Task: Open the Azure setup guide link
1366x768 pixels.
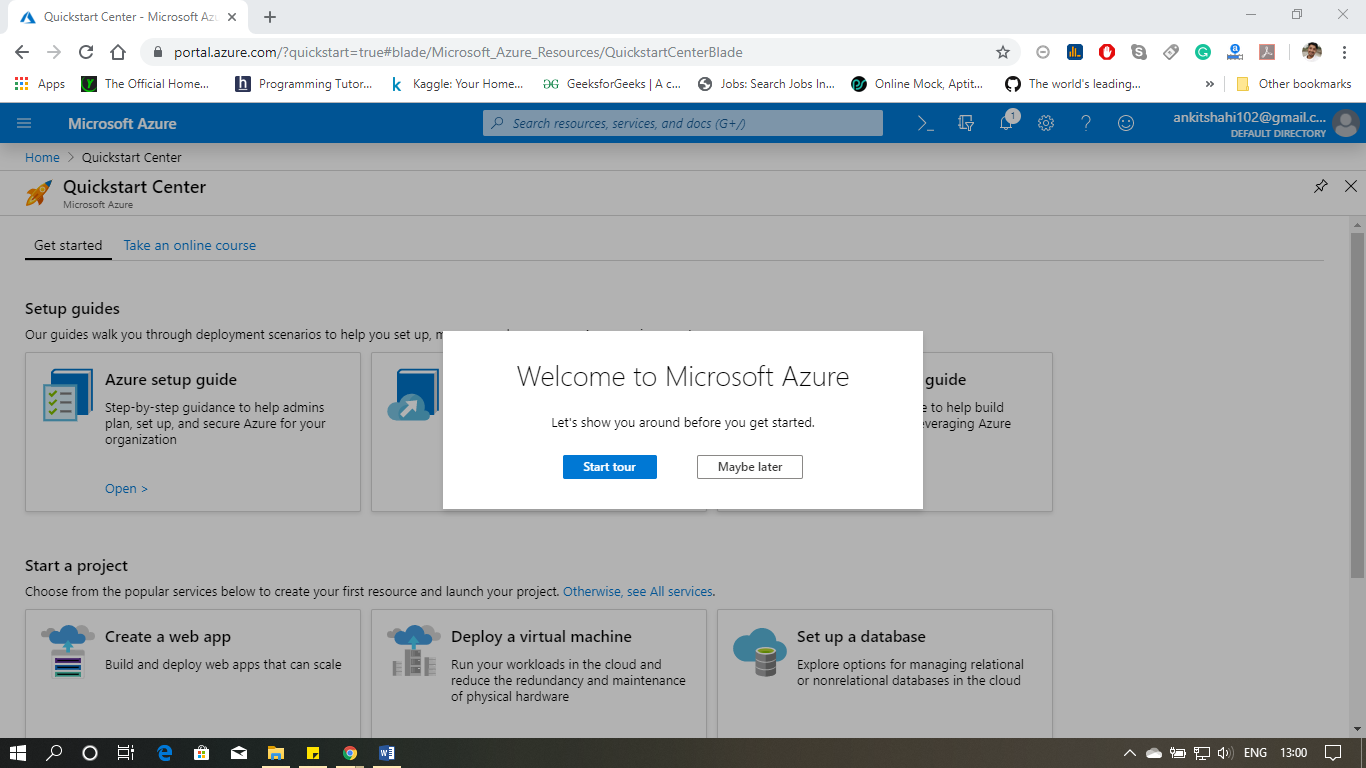Action: point(126,489)
